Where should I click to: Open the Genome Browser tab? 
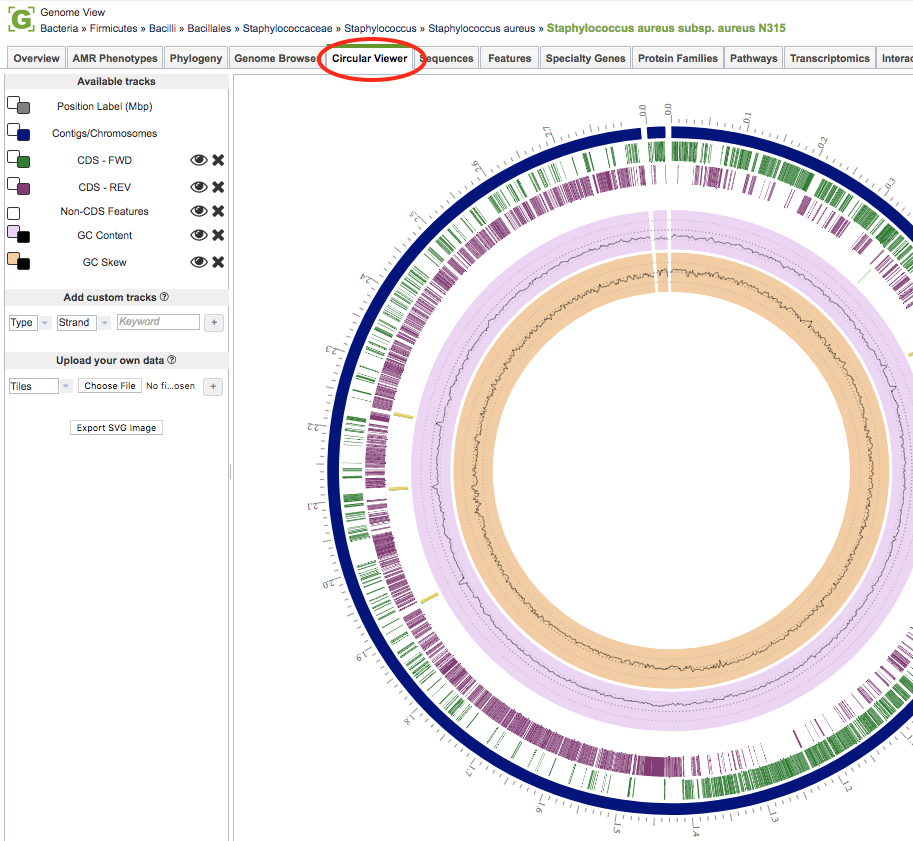[x=275, y=58]
